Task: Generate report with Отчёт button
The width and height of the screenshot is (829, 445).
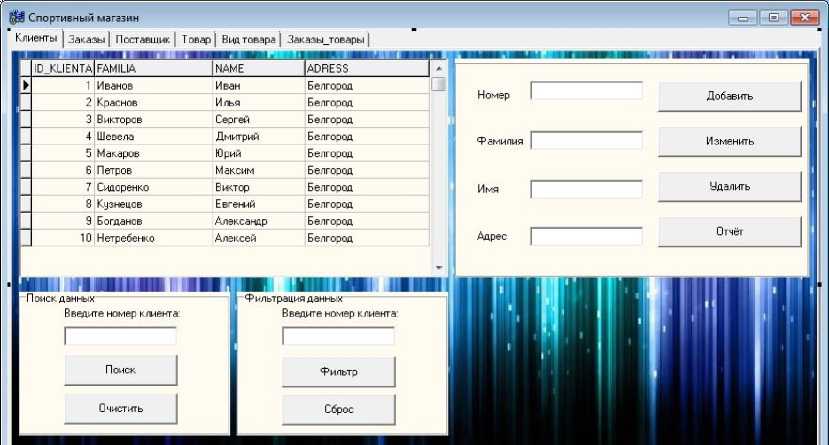Action: pyautogui.click(x=730, y=231)
